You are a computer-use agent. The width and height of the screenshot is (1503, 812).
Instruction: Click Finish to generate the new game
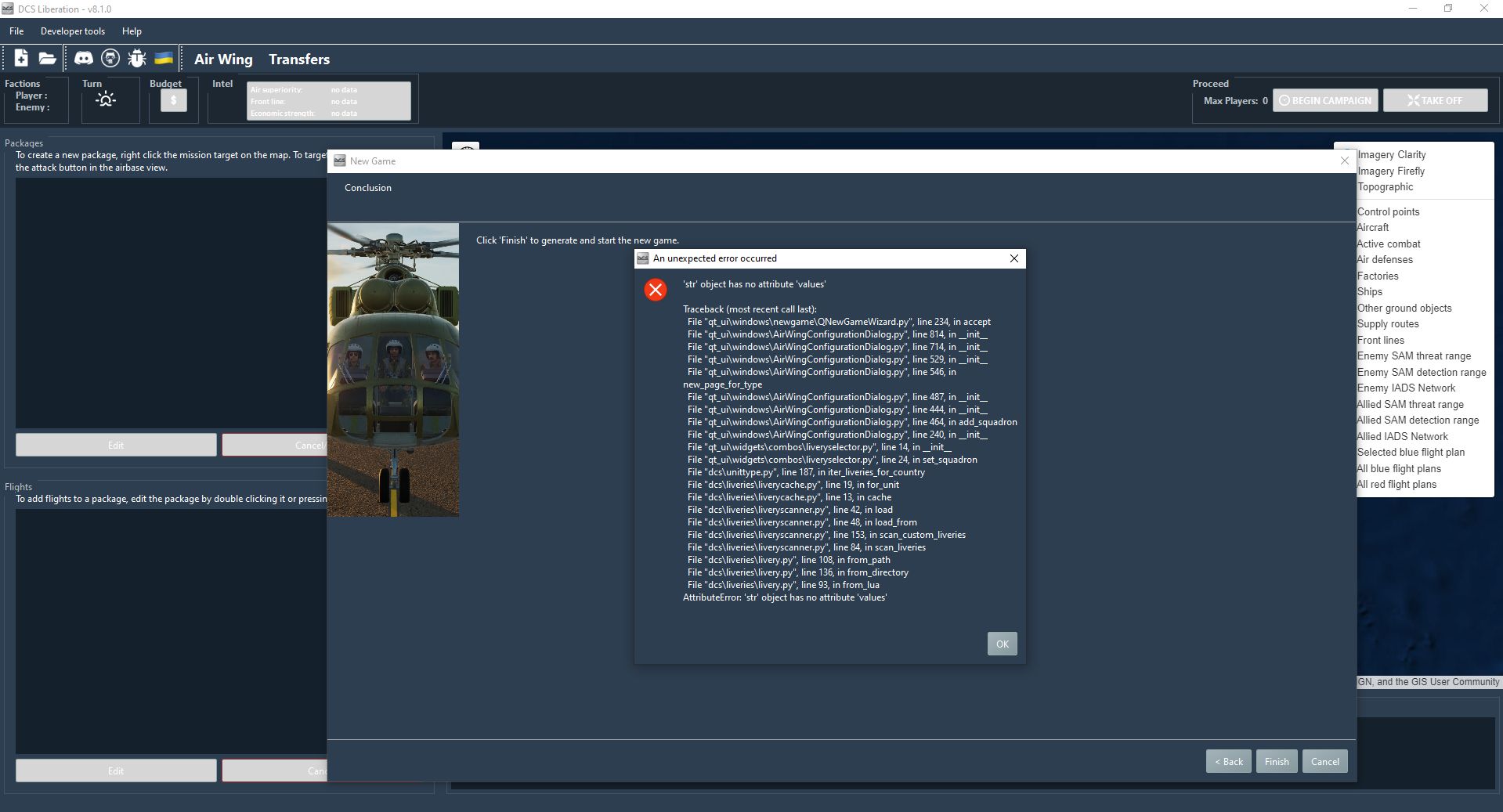point(1276,760)
